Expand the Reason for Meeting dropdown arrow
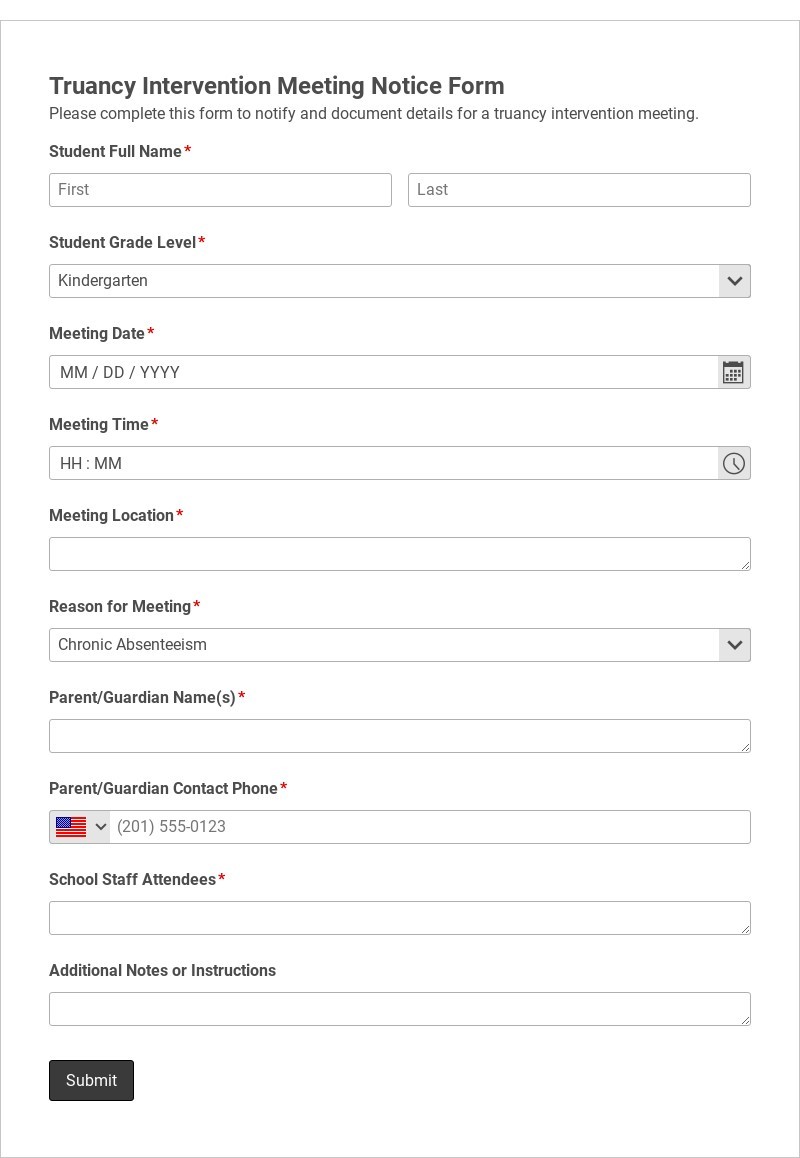Screen dimensions: 800x1158 [734, 645]
